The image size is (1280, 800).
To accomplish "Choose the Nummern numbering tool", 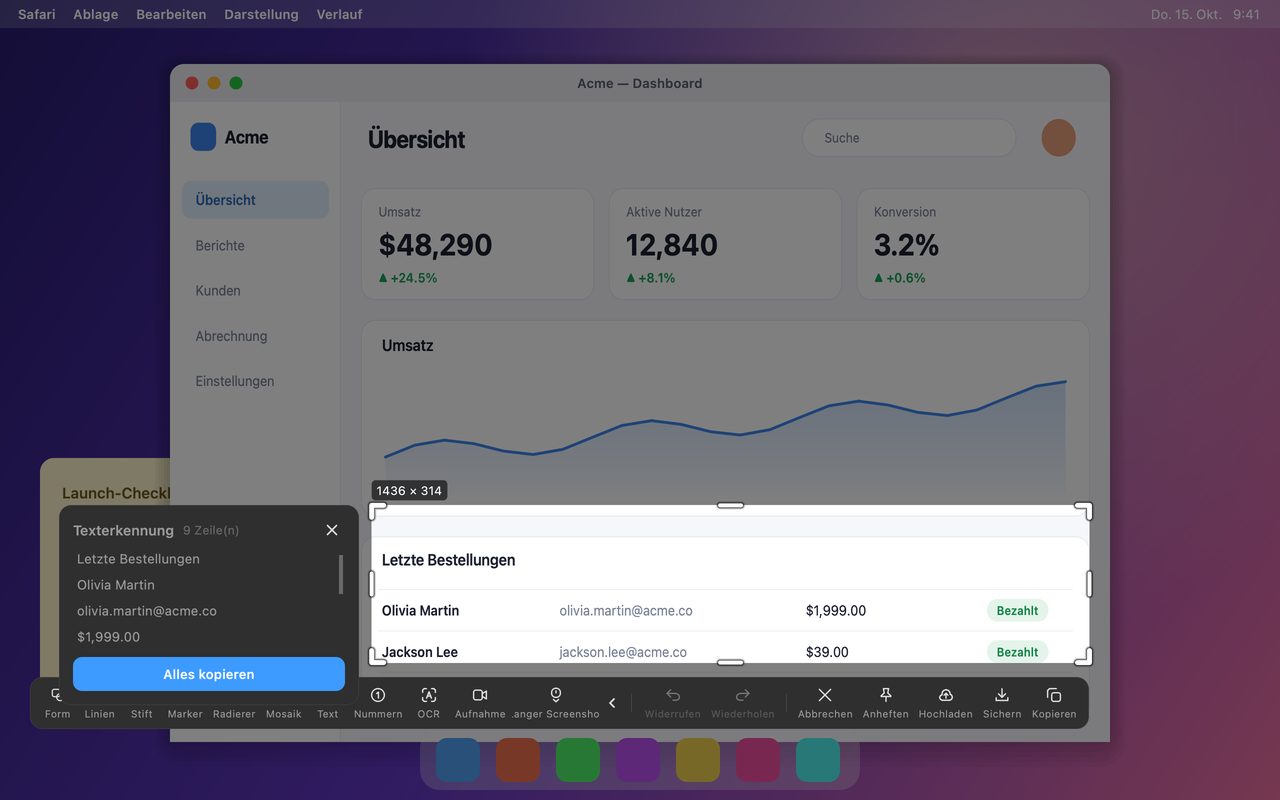I will 378,703.
